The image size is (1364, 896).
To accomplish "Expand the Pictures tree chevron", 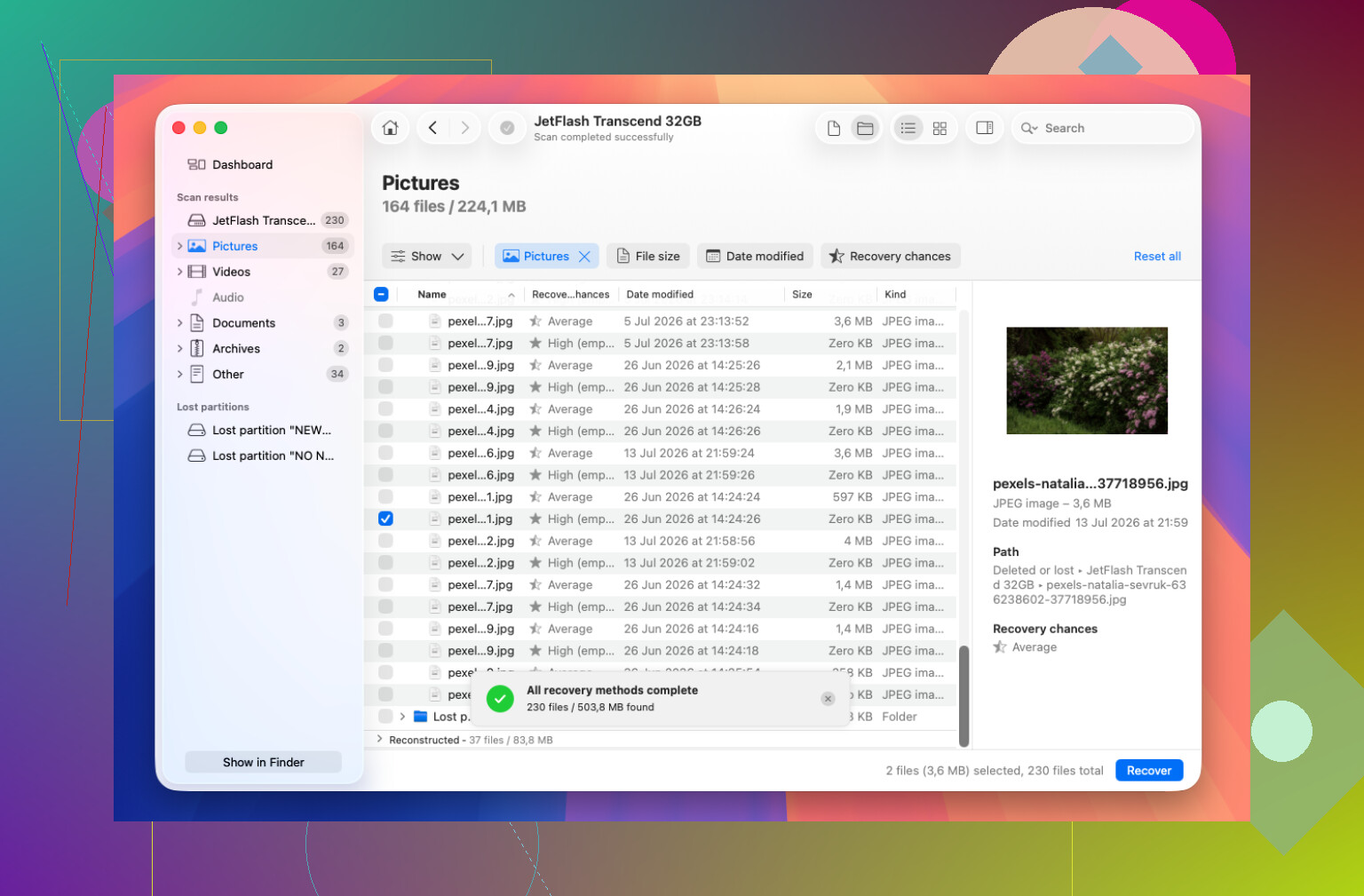I will coord(179,246).
